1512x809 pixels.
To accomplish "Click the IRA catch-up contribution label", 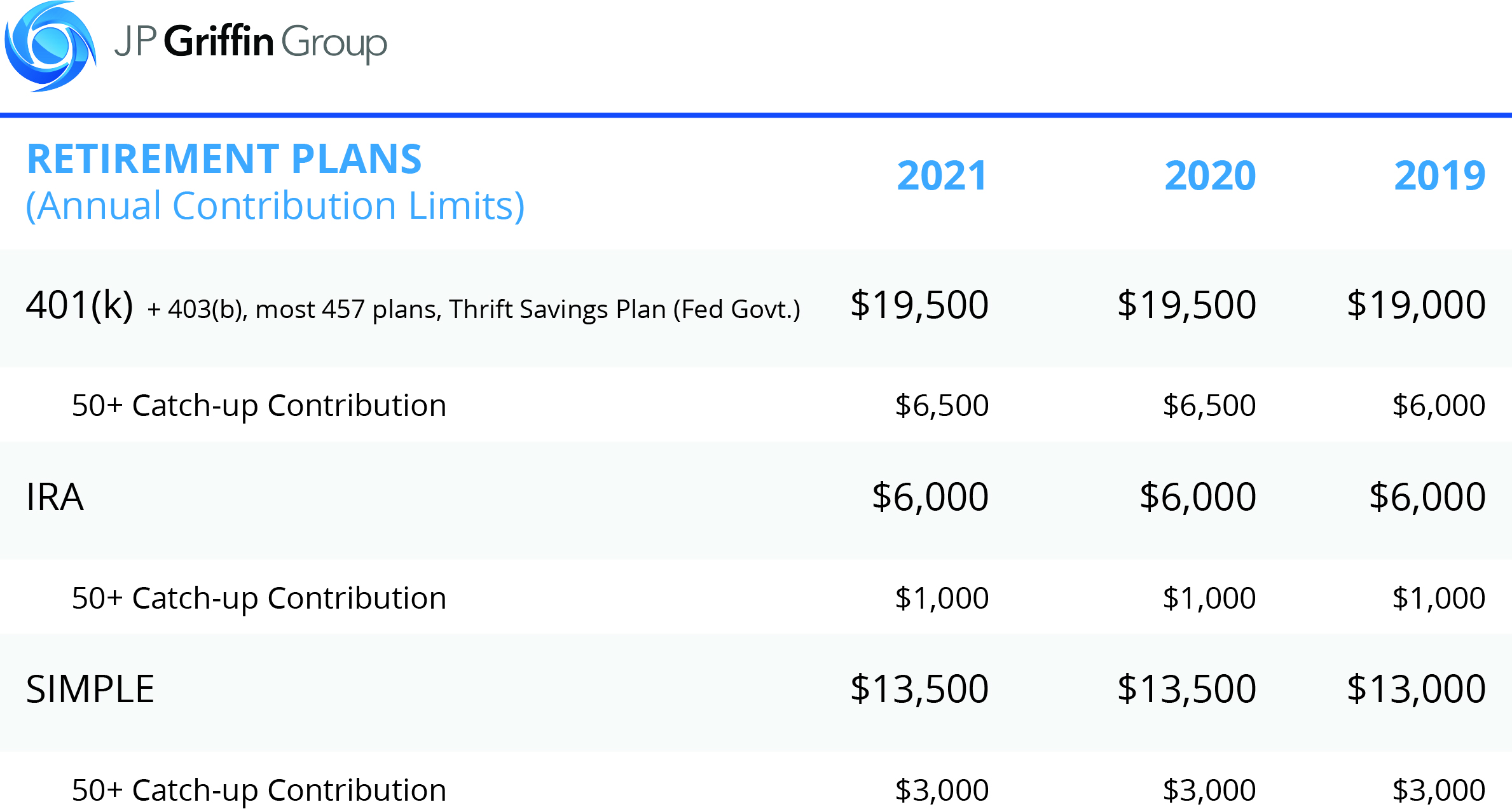I will [259, 598].
